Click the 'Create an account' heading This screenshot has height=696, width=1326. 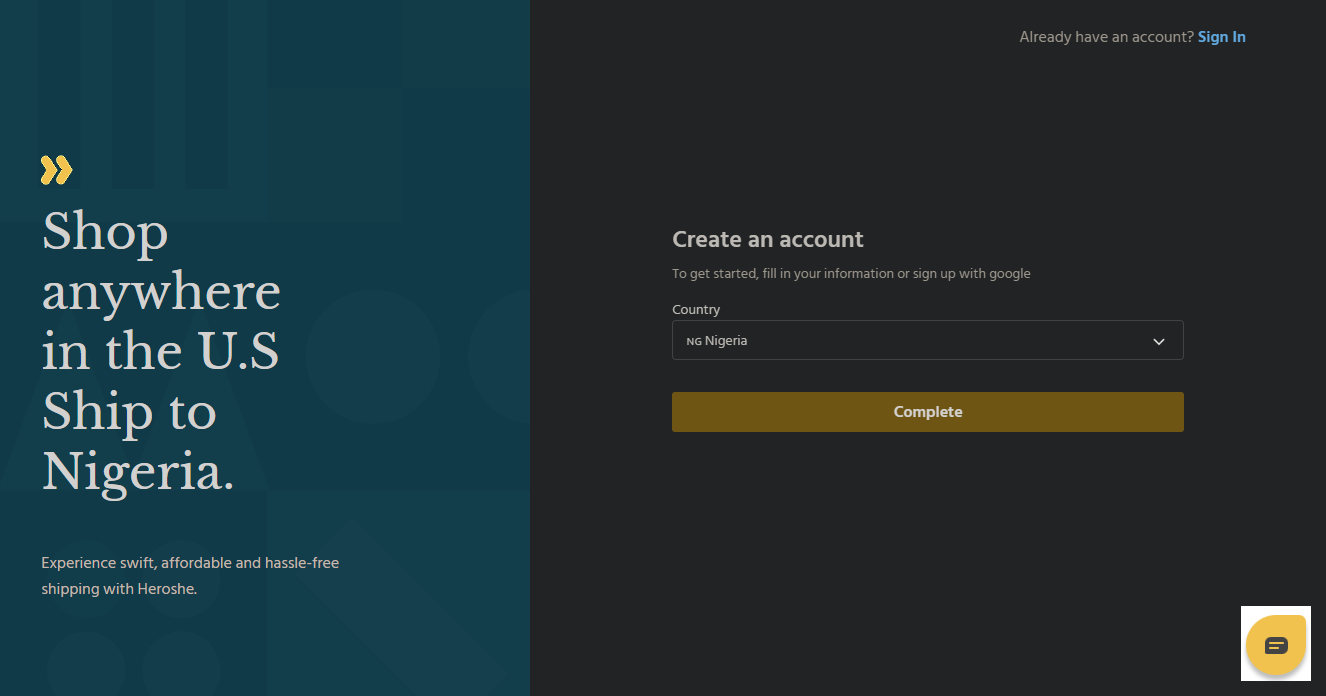[767, 239]
